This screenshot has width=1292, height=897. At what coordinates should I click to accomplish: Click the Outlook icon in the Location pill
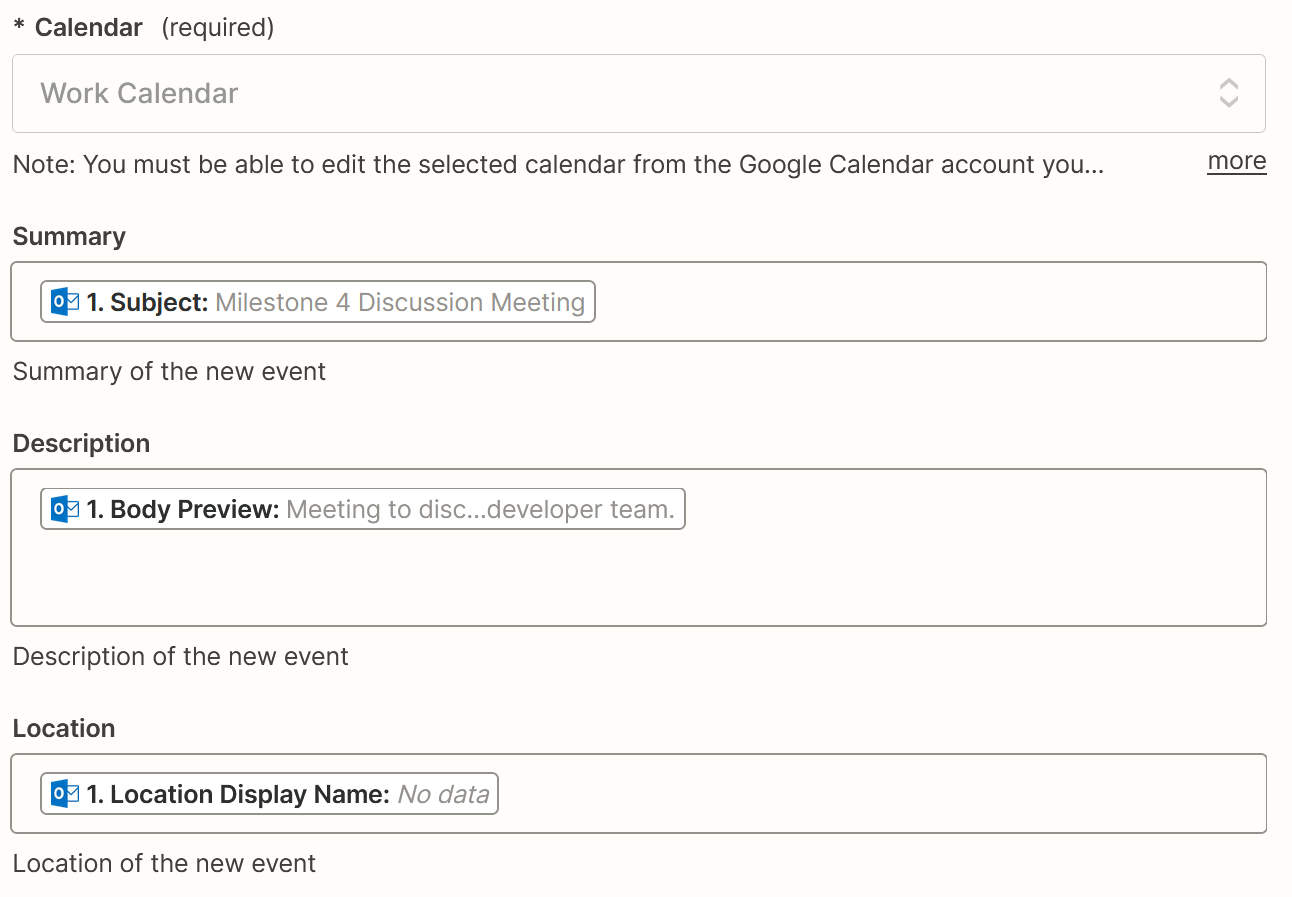65,794
